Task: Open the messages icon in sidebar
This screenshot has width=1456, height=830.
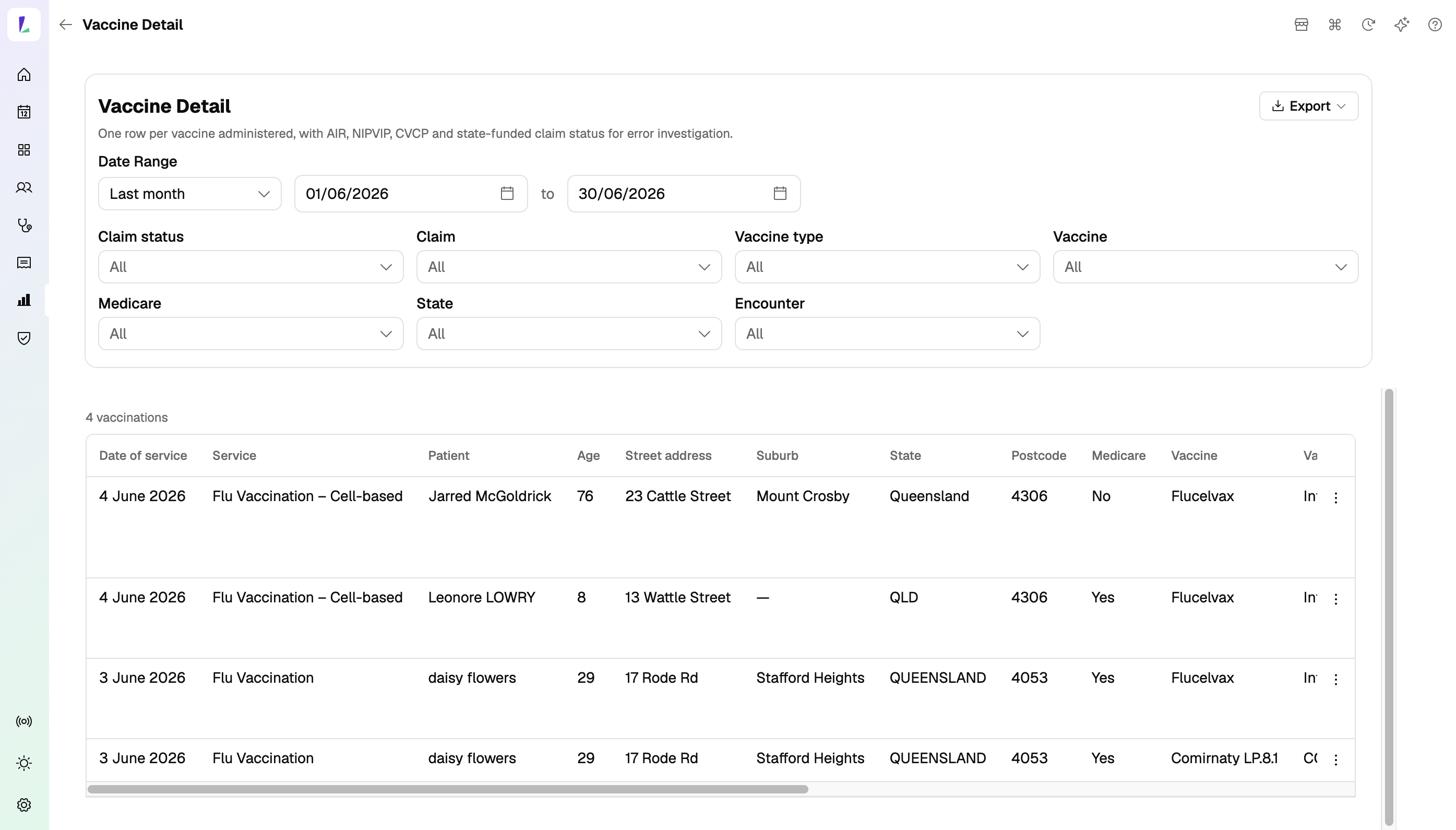Action: click(24, 263)
